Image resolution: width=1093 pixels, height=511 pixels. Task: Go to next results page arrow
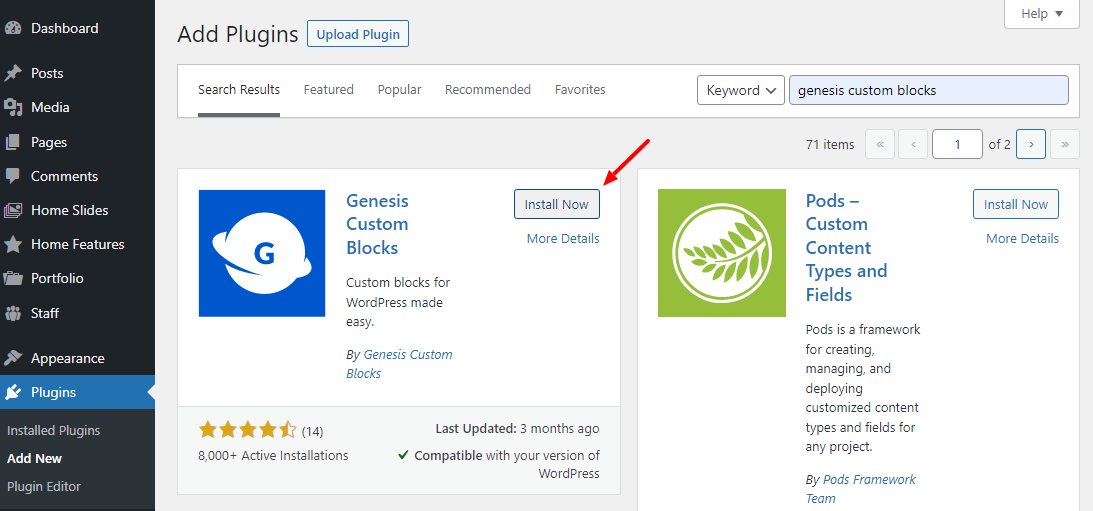click(1031, 144)
